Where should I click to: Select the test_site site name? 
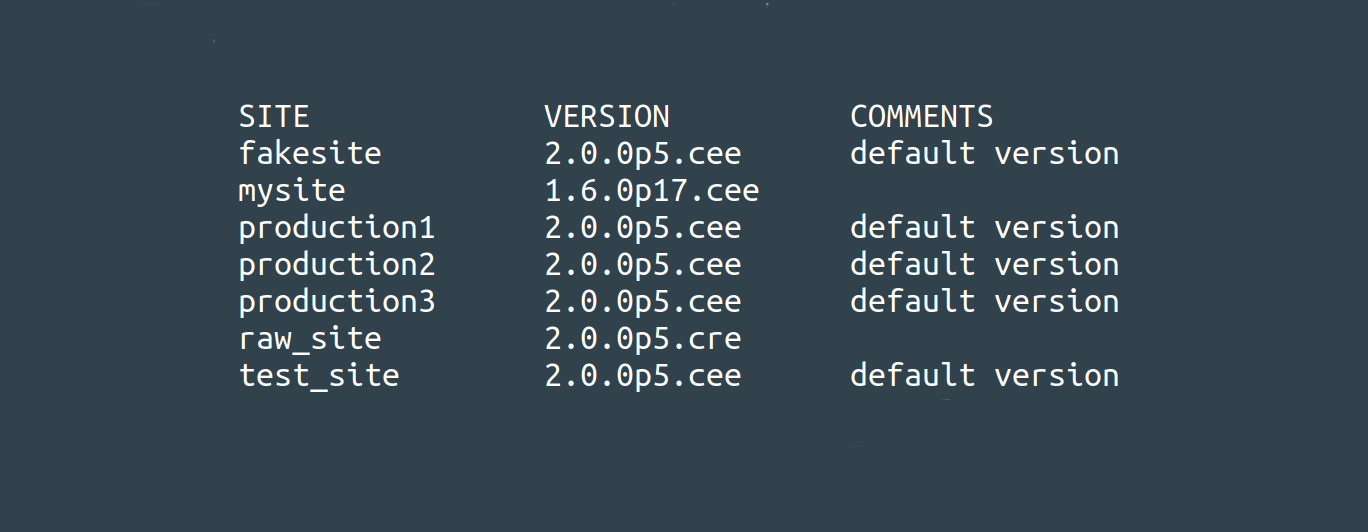(x=319, y=376)
